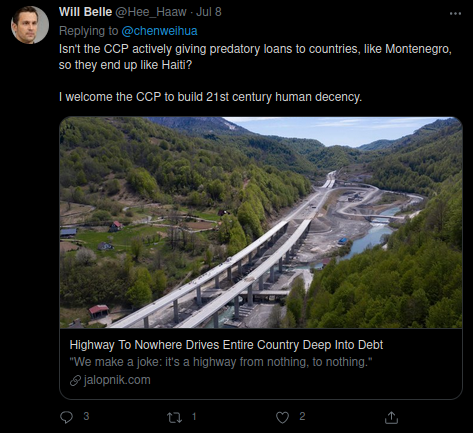The height and width of the screenshot is (433, 473).
Task: Open the @chenweihua mention link
Action: coord(159,31)
